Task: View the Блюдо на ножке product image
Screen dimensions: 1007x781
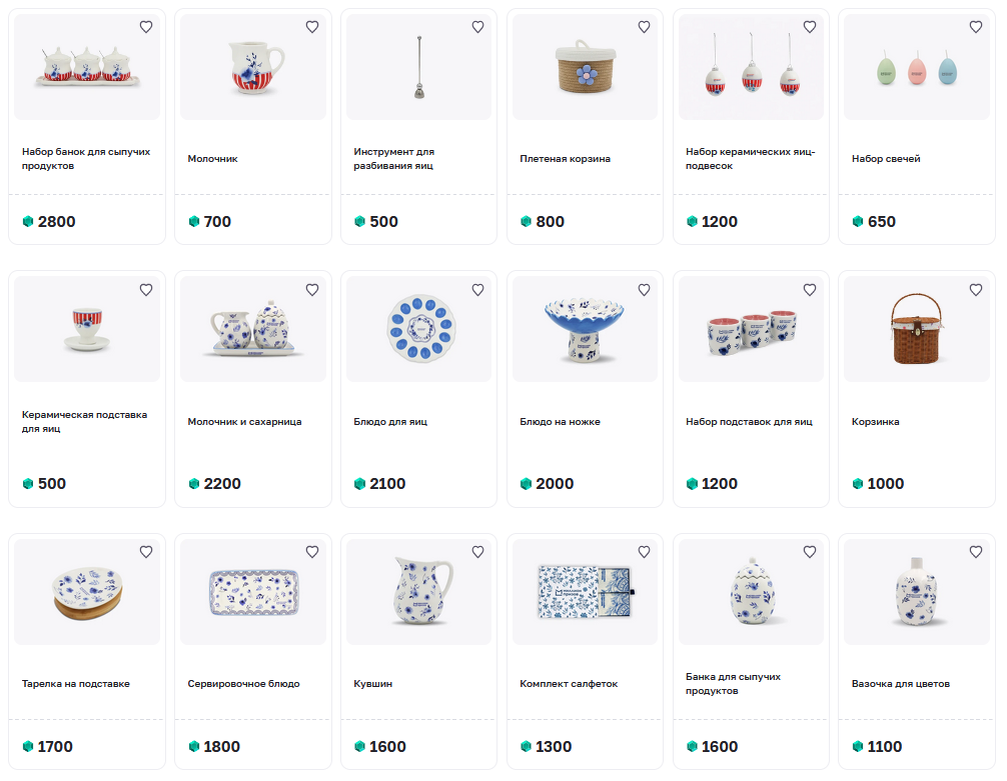Action: [x=585, y=329]
